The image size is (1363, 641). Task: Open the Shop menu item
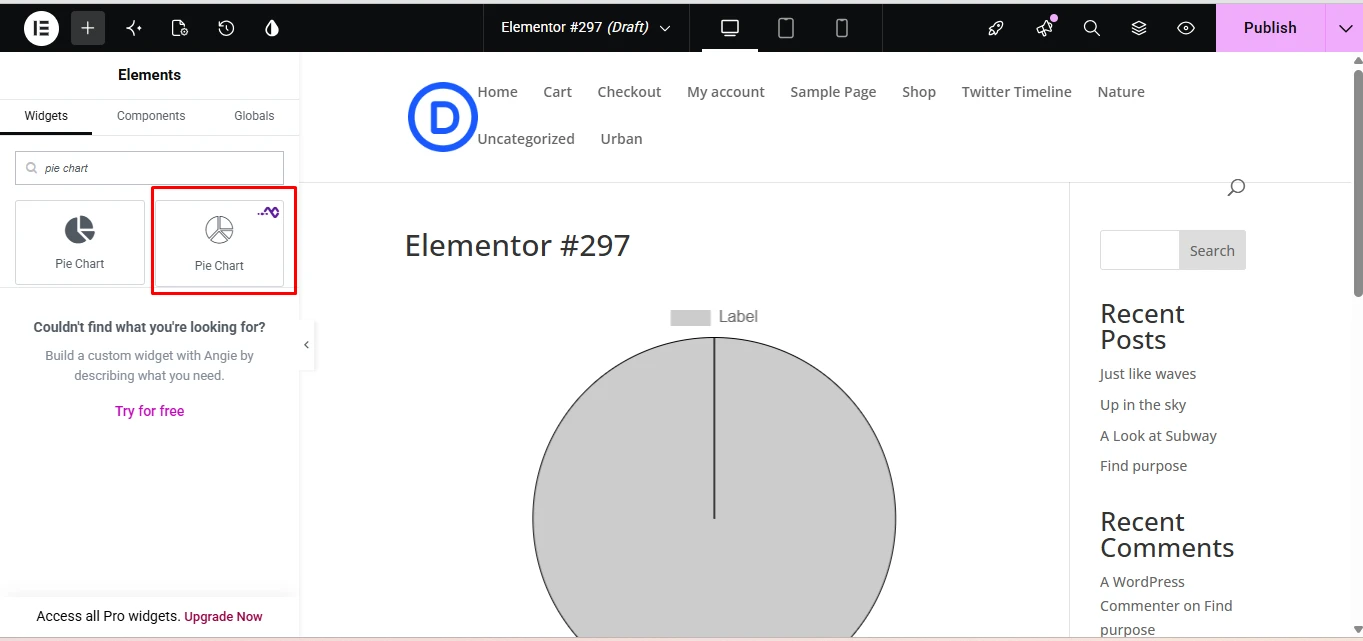[x=919, y=92]
